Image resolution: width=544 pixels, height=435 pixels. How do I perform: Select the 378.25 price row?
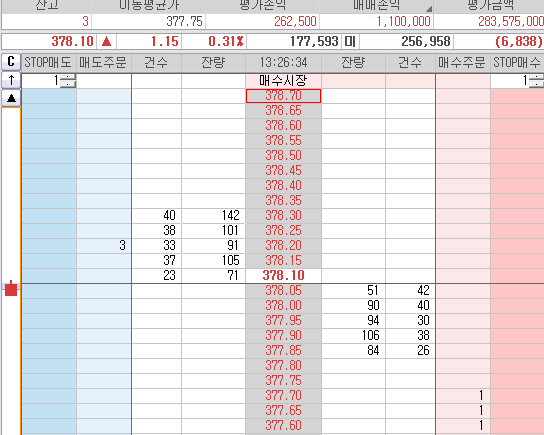point(283,231)
